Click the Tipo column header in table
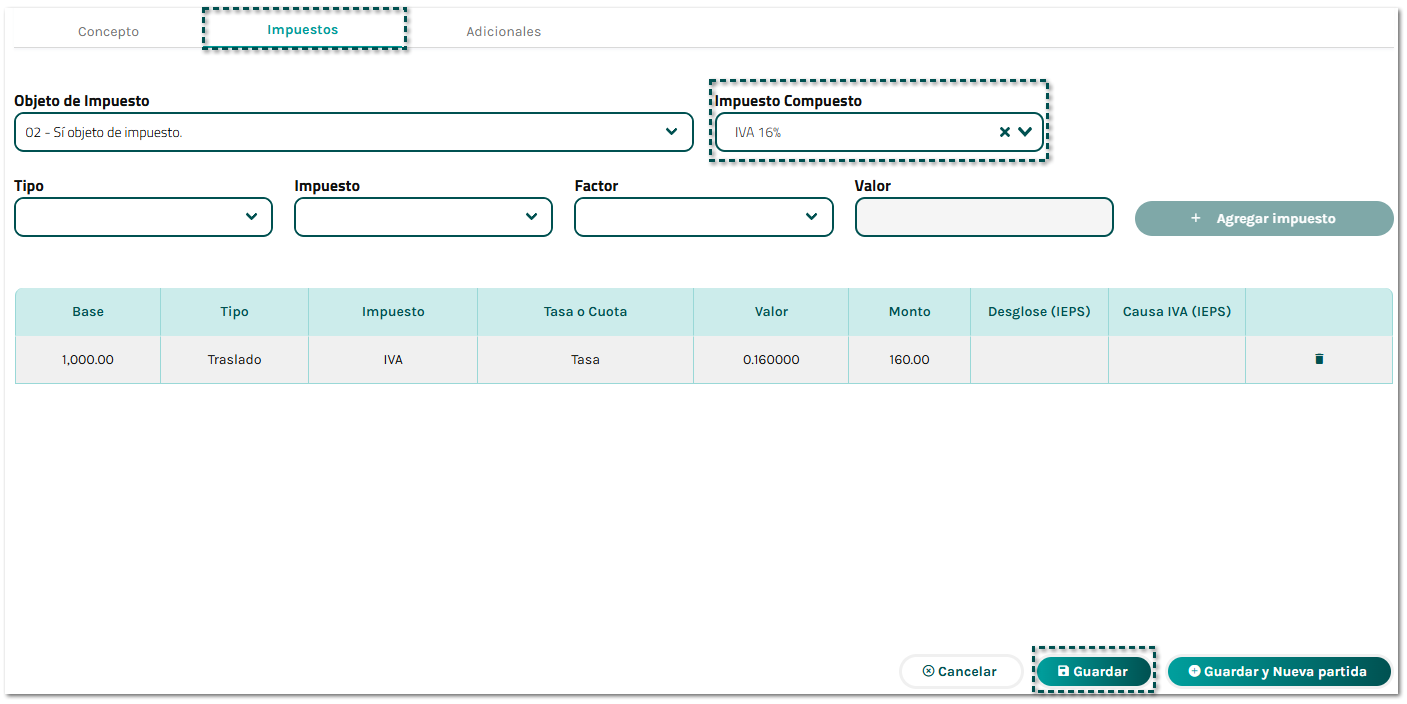1407x704 pixels. (234, 312)
